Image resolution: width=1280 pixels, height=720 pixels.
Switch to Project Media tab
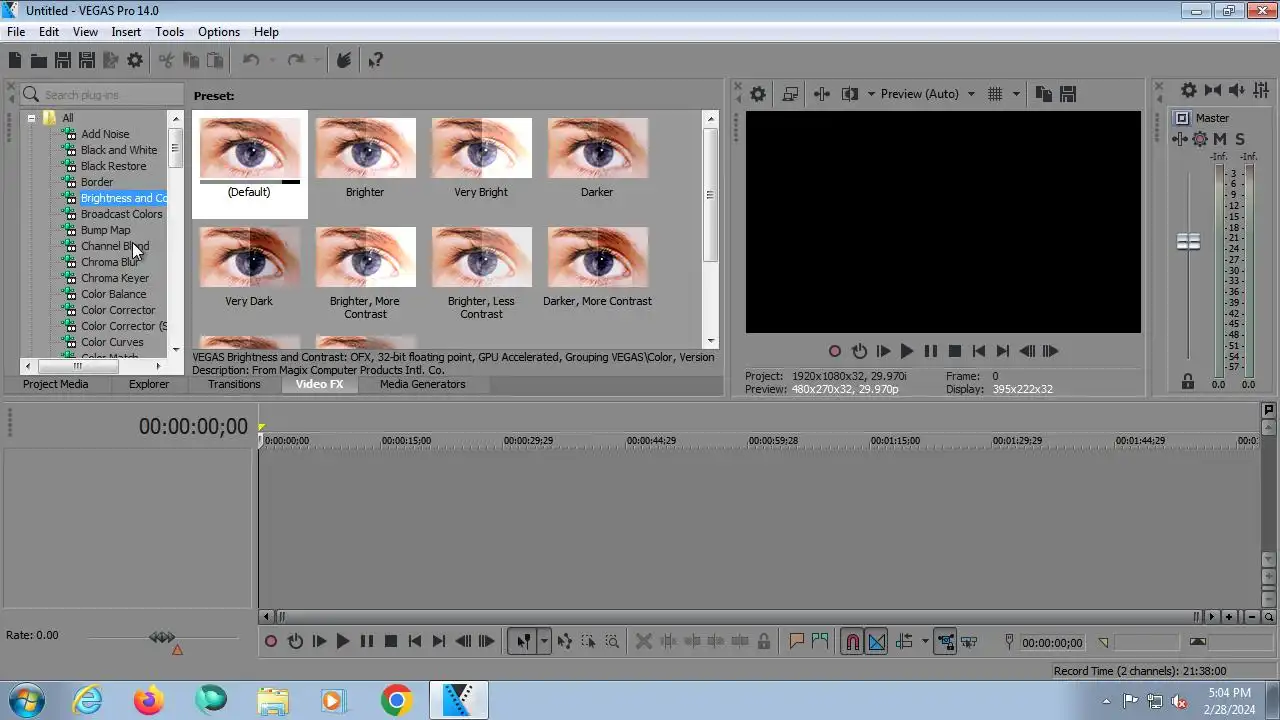coord(56,384)
